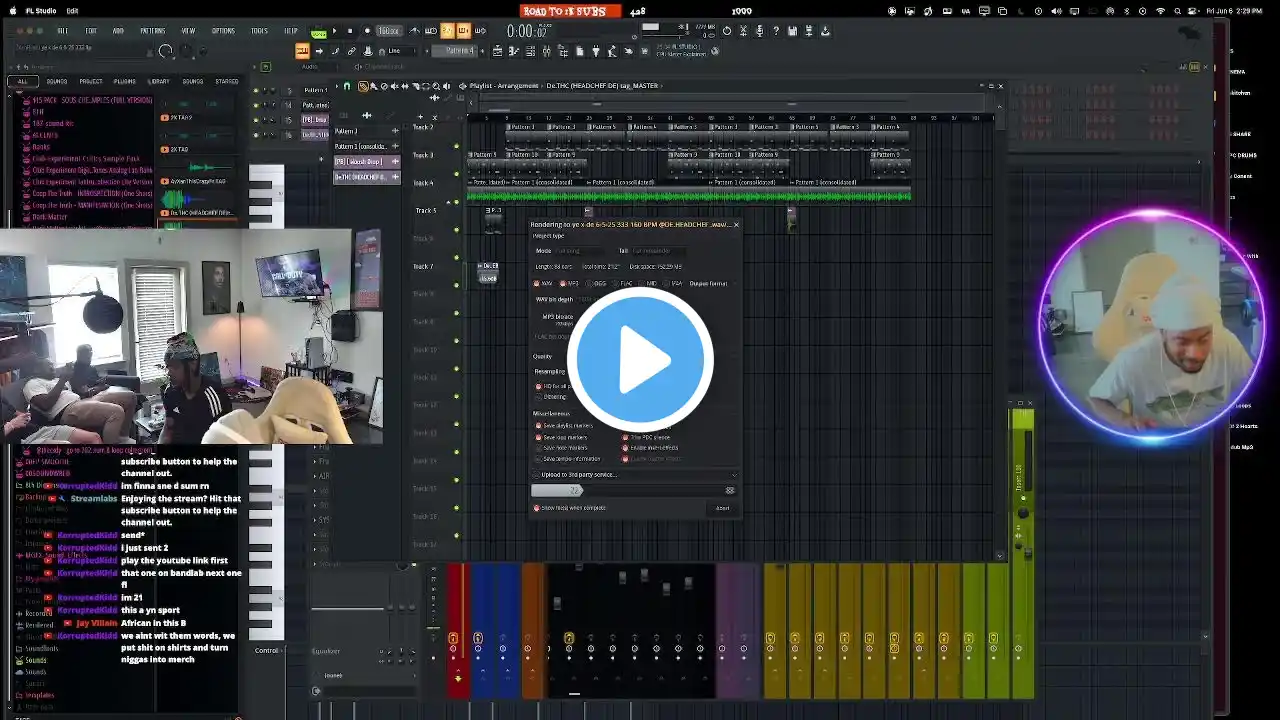Select the playlist zoom magnifier tool
This screenshot has height=720, width=1280.
tap(436, 86)
